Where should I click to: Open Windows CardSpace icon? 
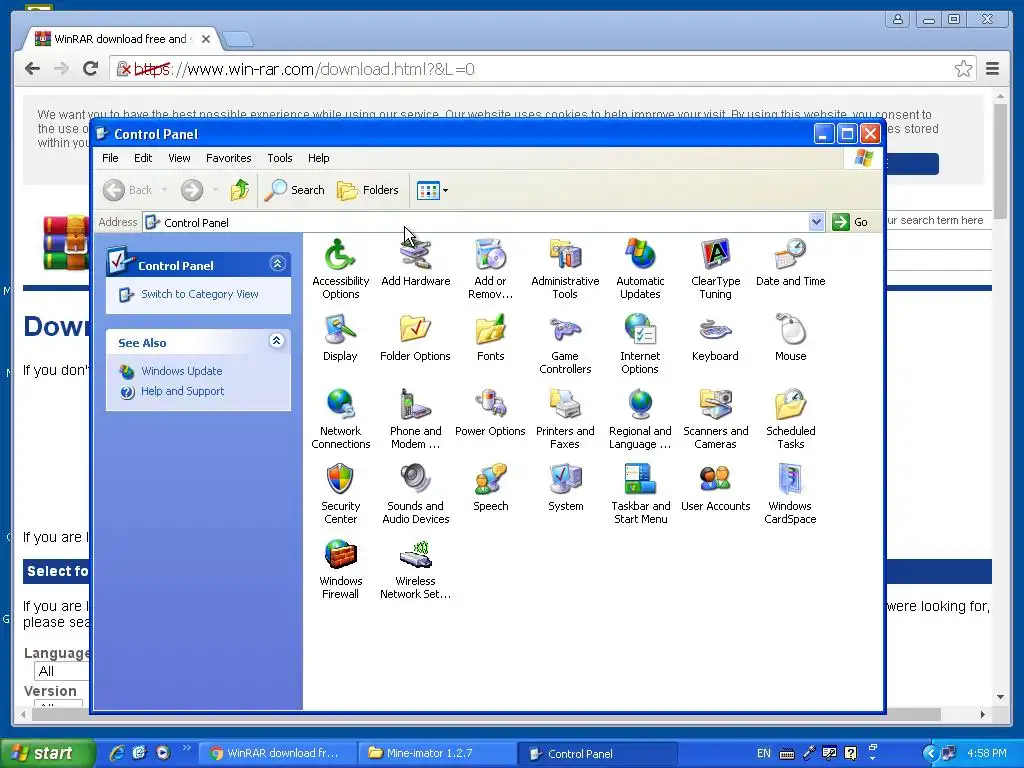(x=790, y=494)
